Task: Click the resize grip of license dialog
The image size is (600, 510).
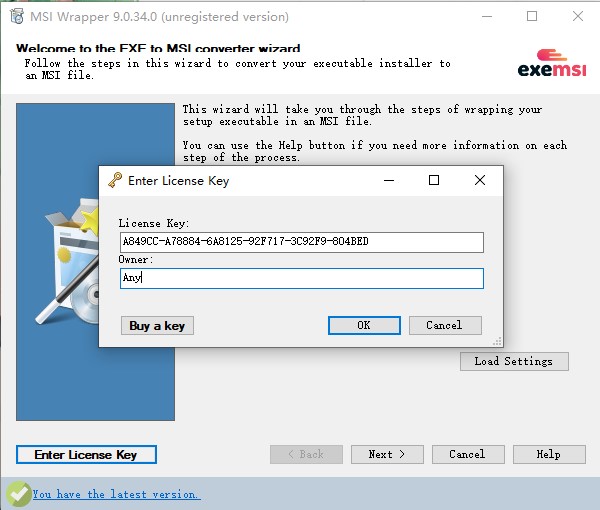Action: 497,342
